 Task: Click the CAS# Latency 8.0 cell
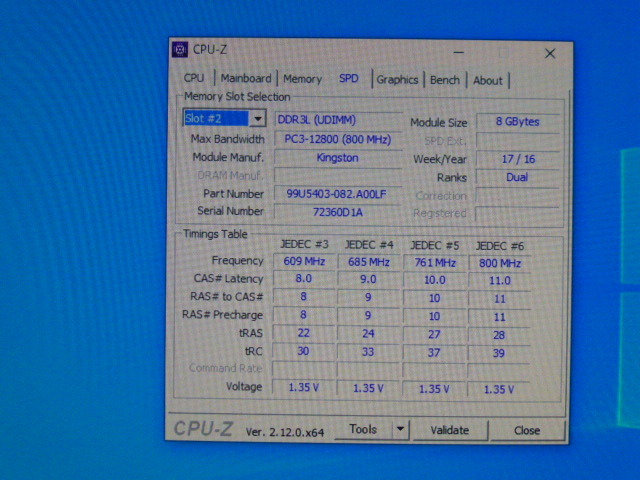(304, 279)
